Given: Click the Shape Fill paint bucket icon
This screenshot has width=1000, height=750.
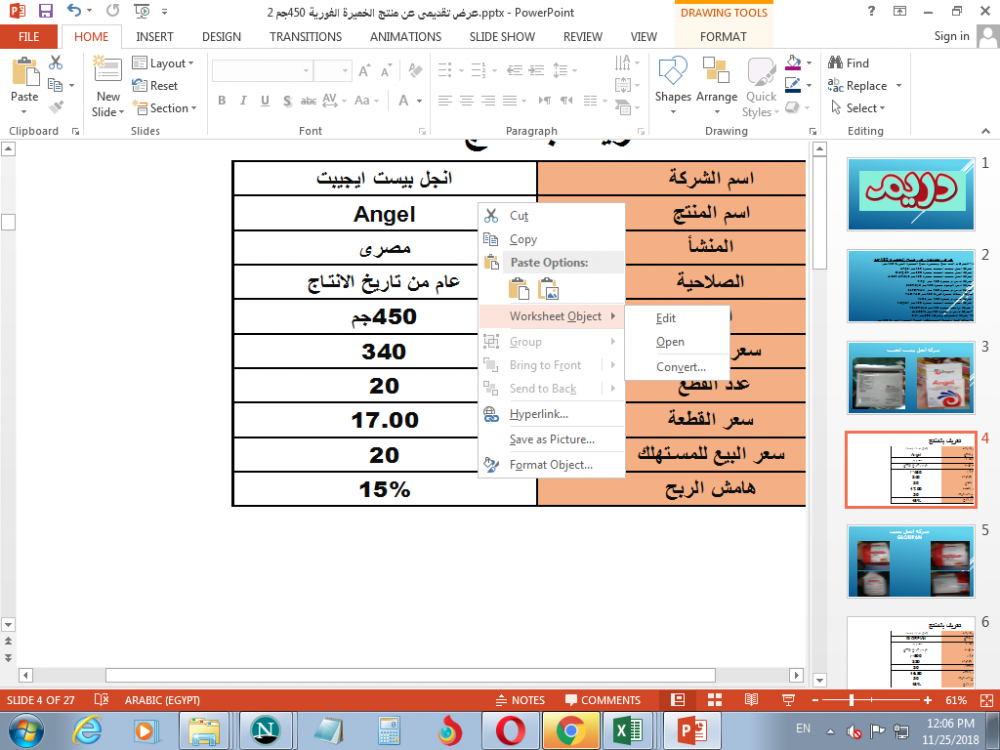Looking at the screenshot, I should click(x=793, y=62).
